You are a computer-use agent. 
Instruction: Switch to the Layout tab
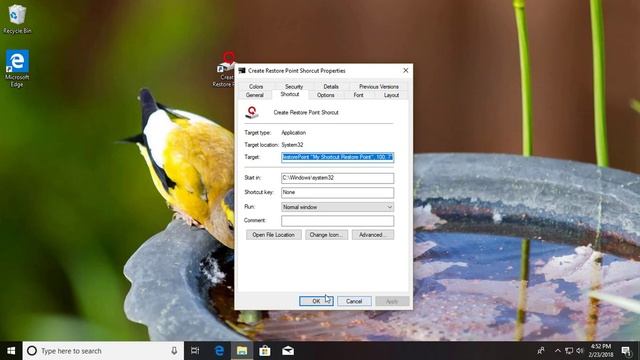[391, 95]
